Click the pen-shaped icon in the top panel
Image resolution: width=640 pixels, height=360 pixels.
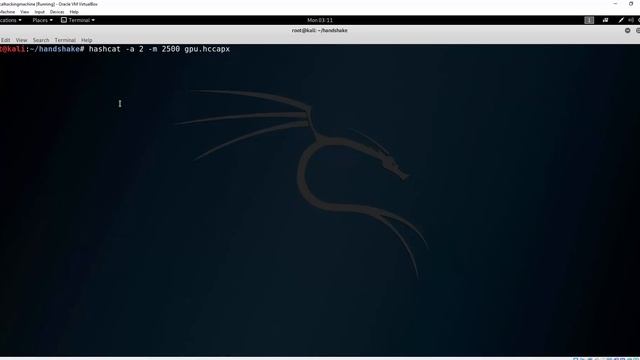pos(621,20)
